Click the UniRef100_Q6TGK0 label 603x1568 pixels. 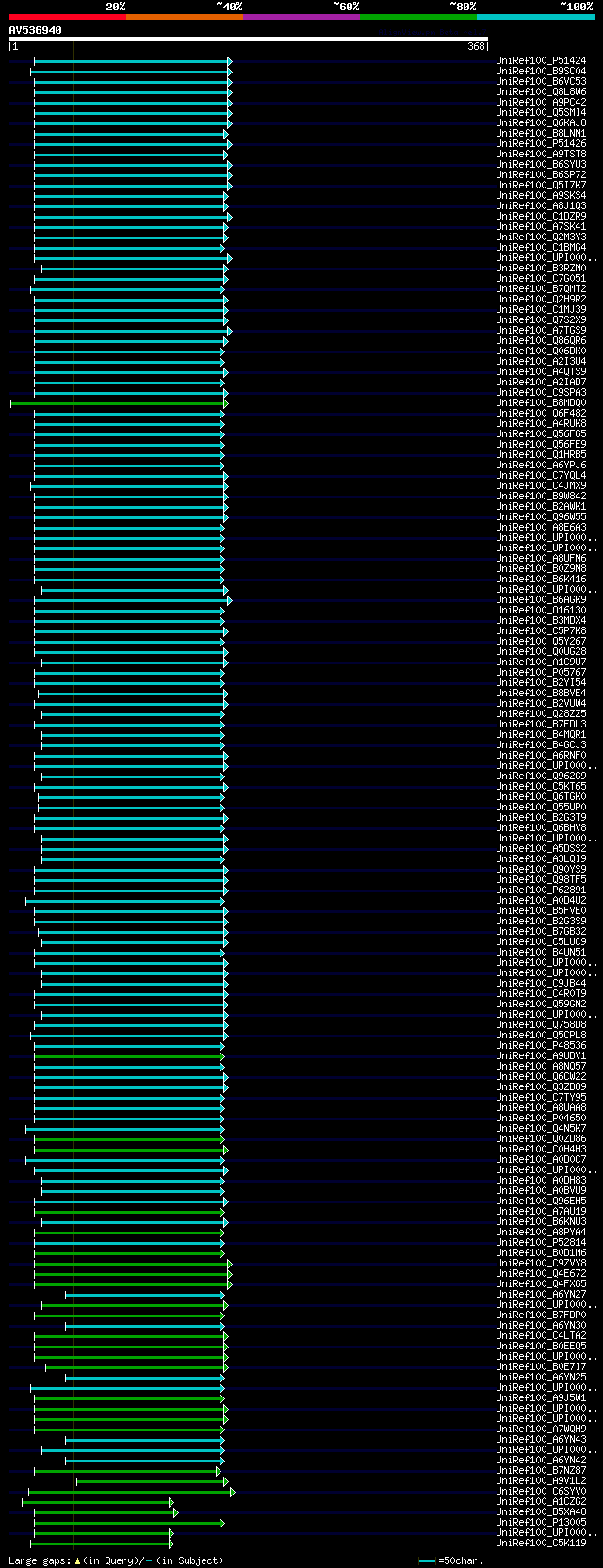pyautogui.click(x=541, y=797)
